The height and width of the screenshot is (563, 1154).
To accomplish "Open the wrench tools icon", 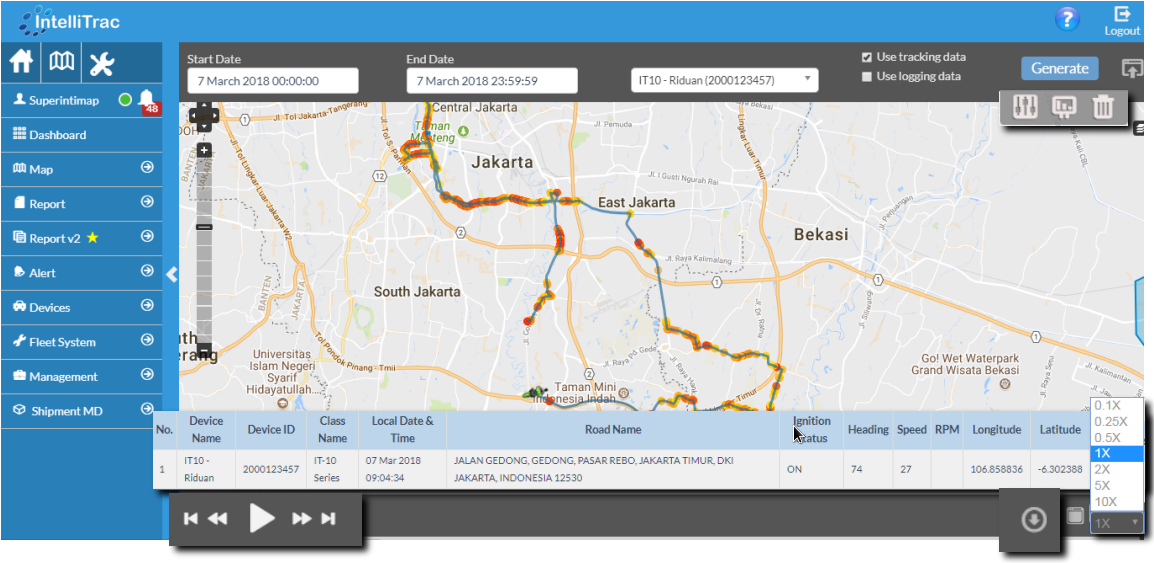I will (102, 64).
